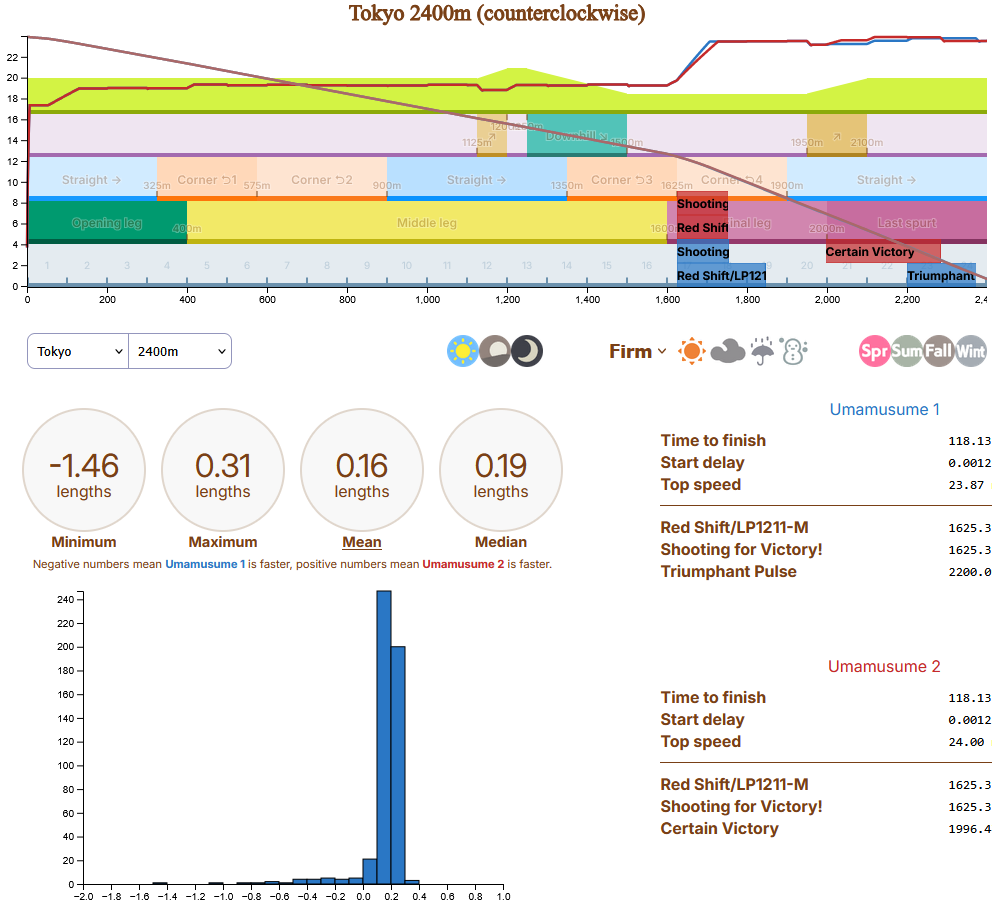Click the Triumphant skill bar on chart
992x901 pixels.
point(941,275)
